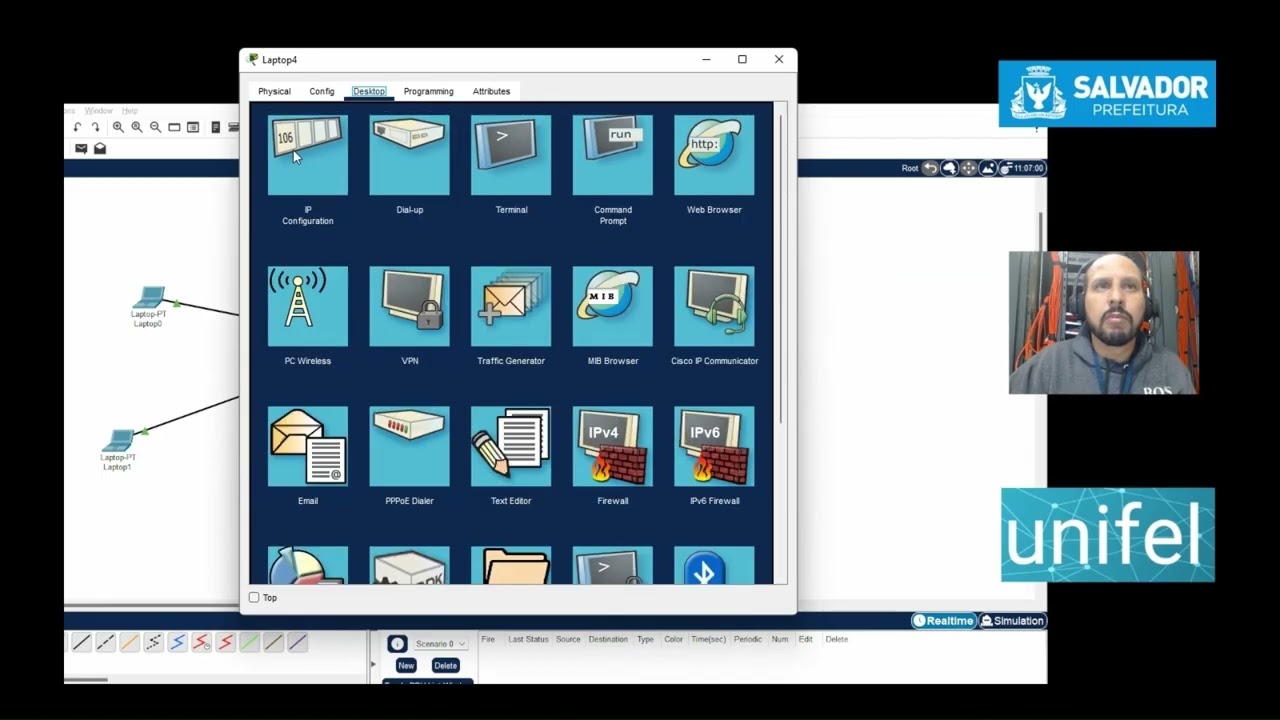Image resolution: width=1280 pixels, height=720 pixels.
Task: Click the Source column header
Action: click(568, 639)
